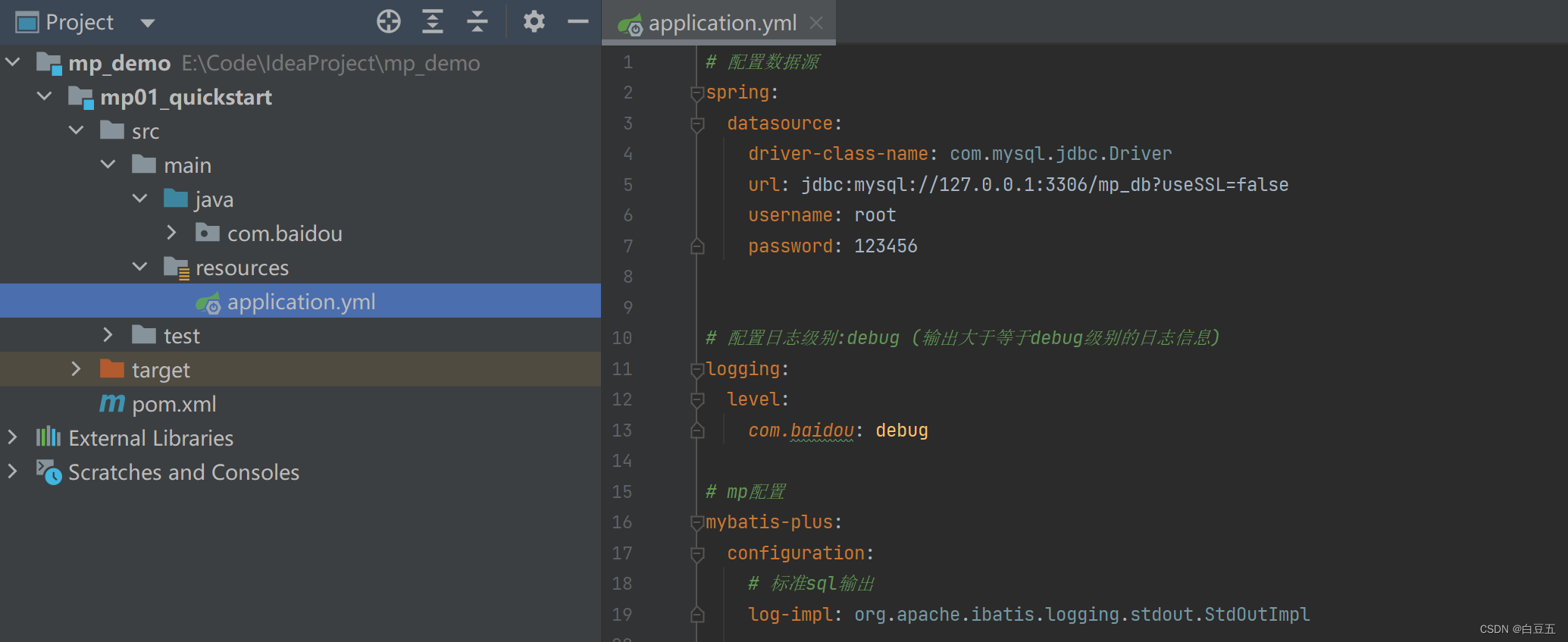
Task: Click the username value root
Action: (x=875, y=215)
